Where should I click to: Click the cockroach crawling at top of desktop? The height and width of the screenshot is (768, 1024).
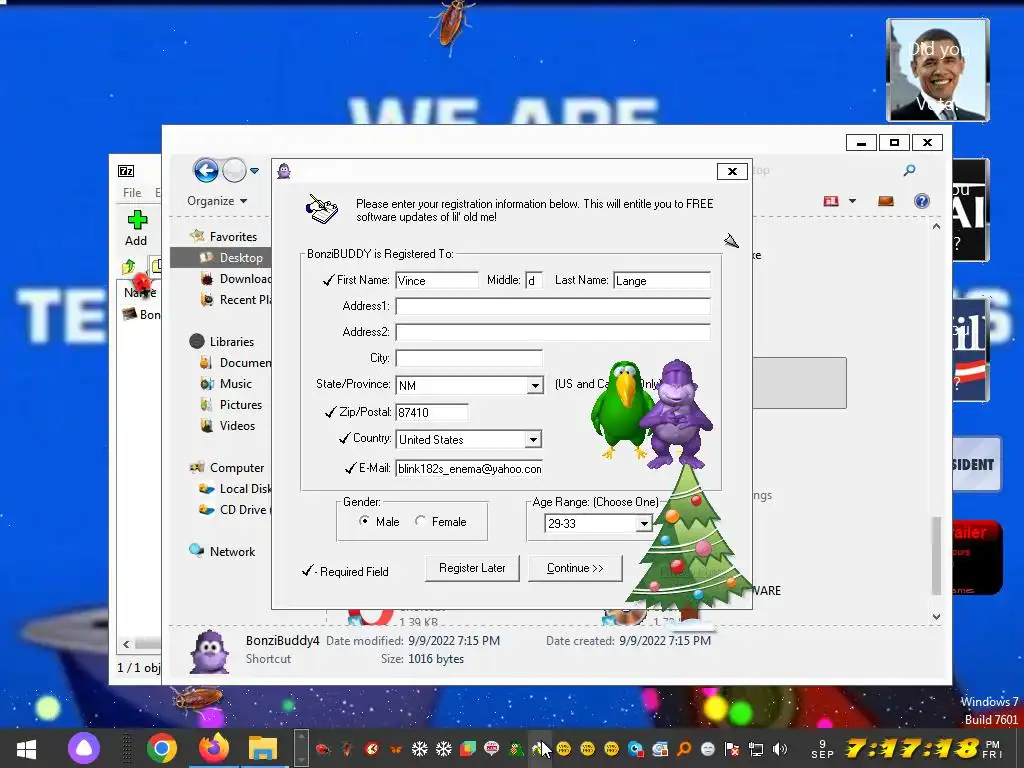[453, 26]
